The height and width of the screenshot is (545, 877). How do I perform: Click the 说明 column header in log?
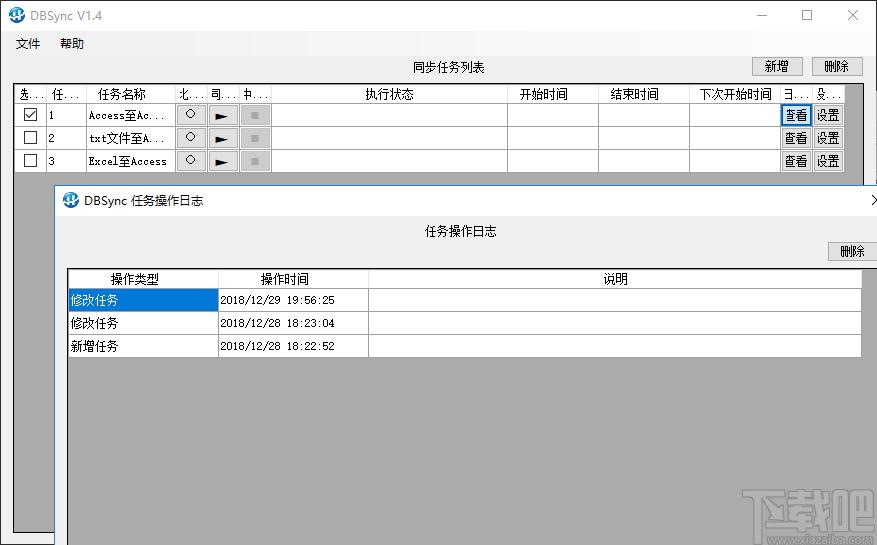pyautogui.click(x=615, y=279)
